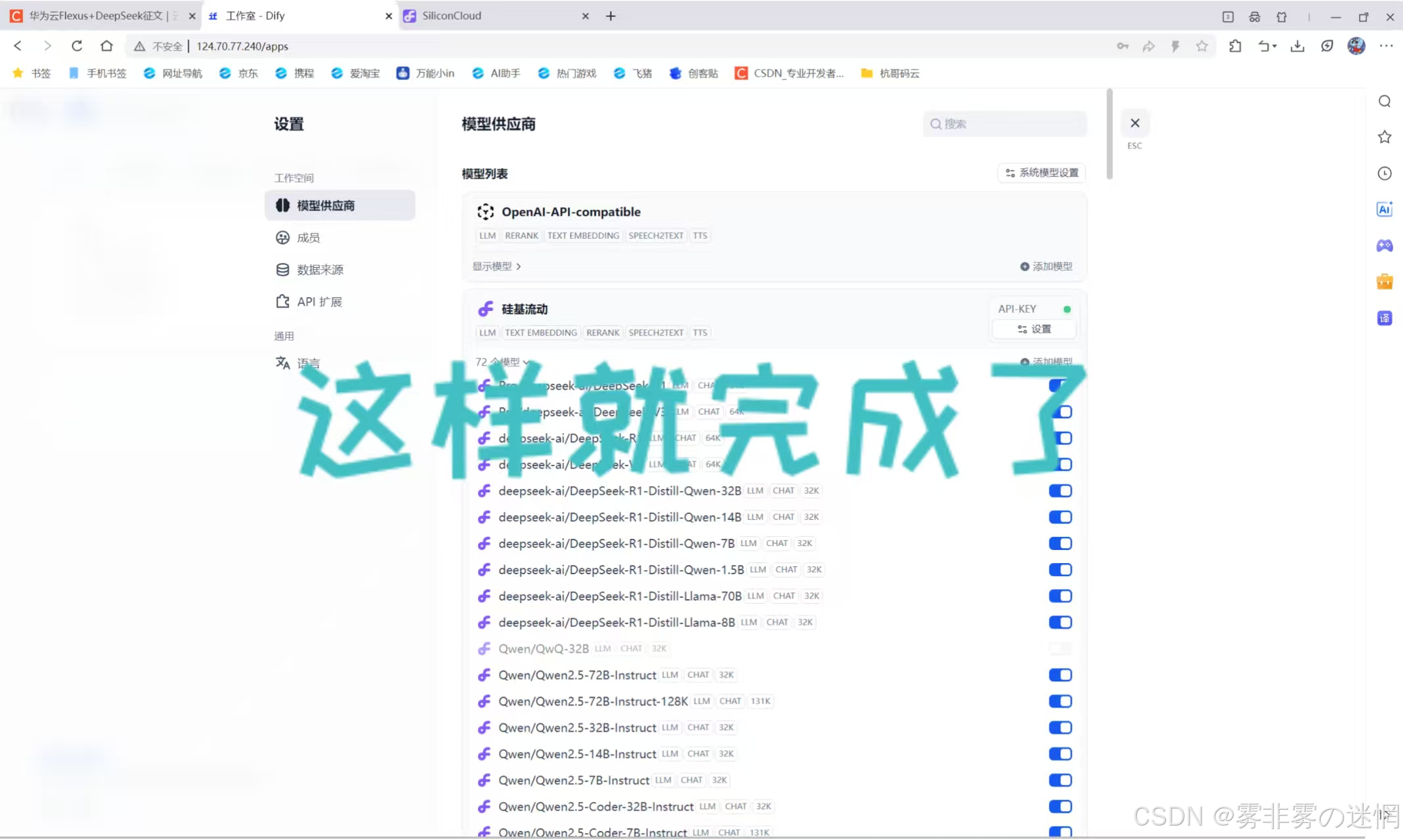The width and height of the screenshot is (1403, 840).
Task: Open 设置 for 硅基流动 API-KEY
Action: click(1034, 329)
